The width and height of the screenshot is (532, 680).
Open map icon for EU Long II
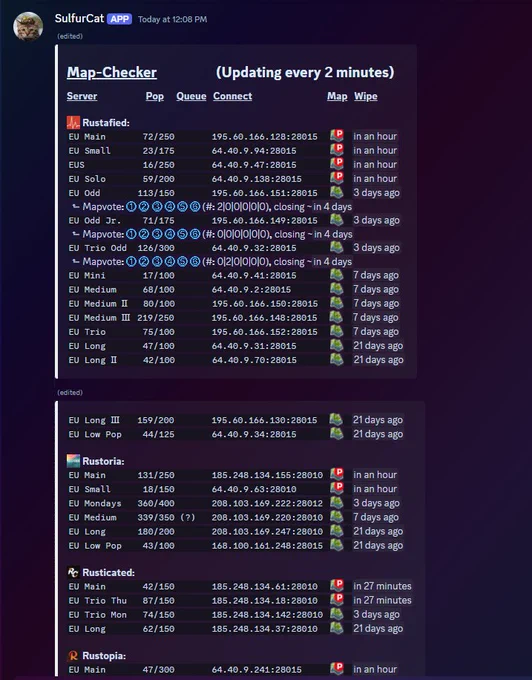pos(336,360)
